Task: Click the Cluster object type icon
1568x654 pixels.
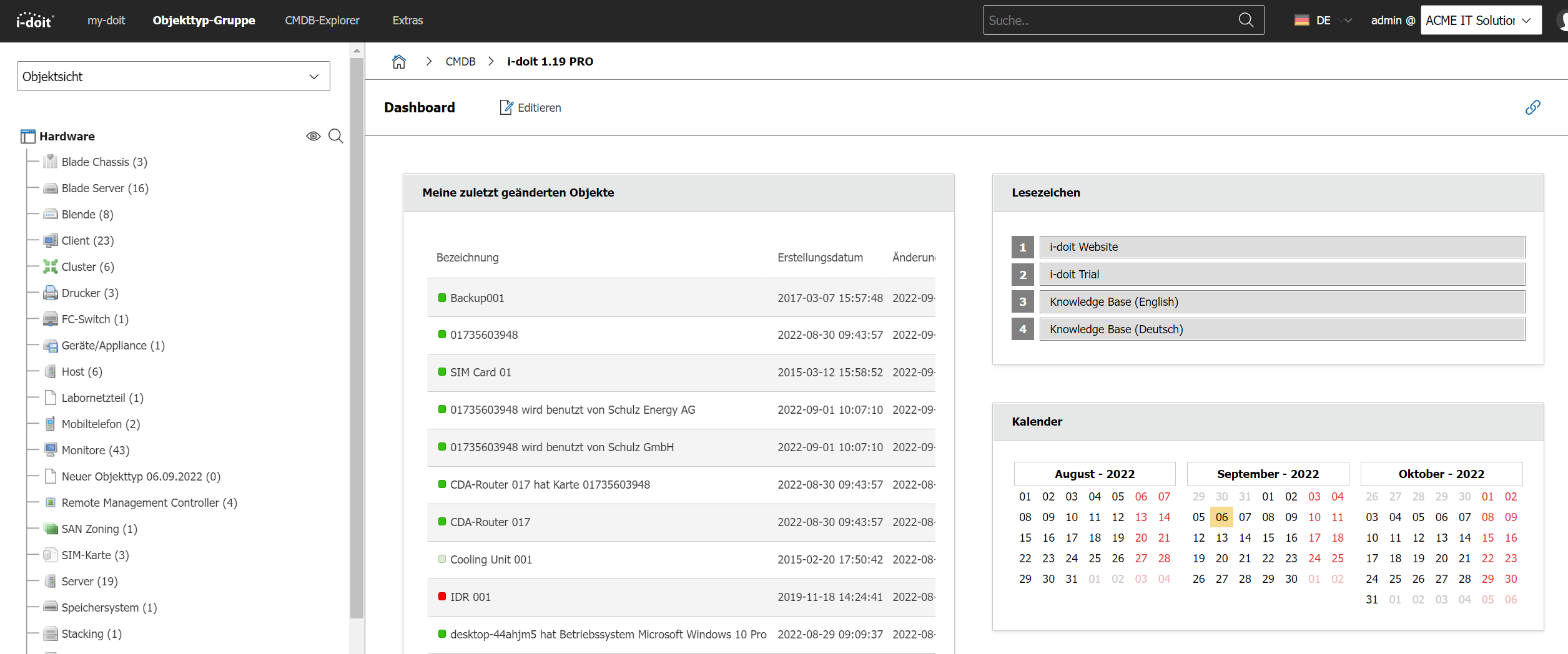Action: [50, 267]
